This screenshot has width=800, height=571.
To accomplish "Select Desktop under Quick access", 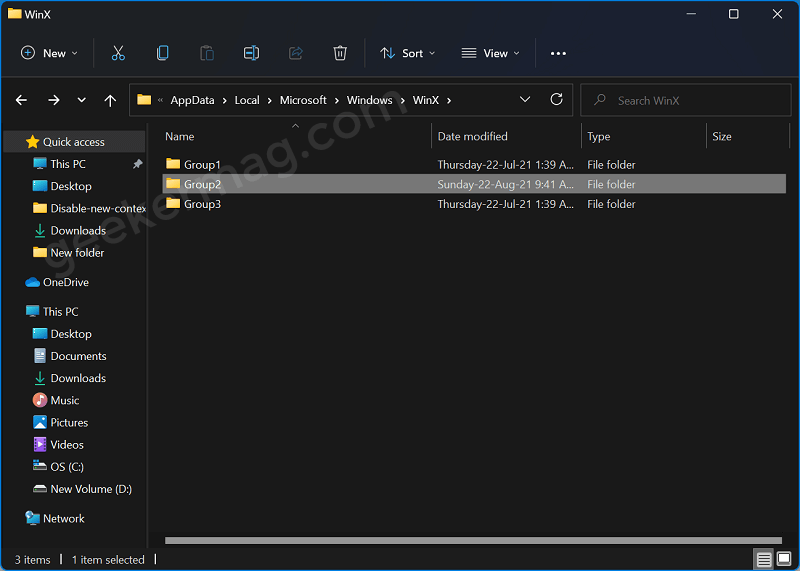I will pos(71,186).
